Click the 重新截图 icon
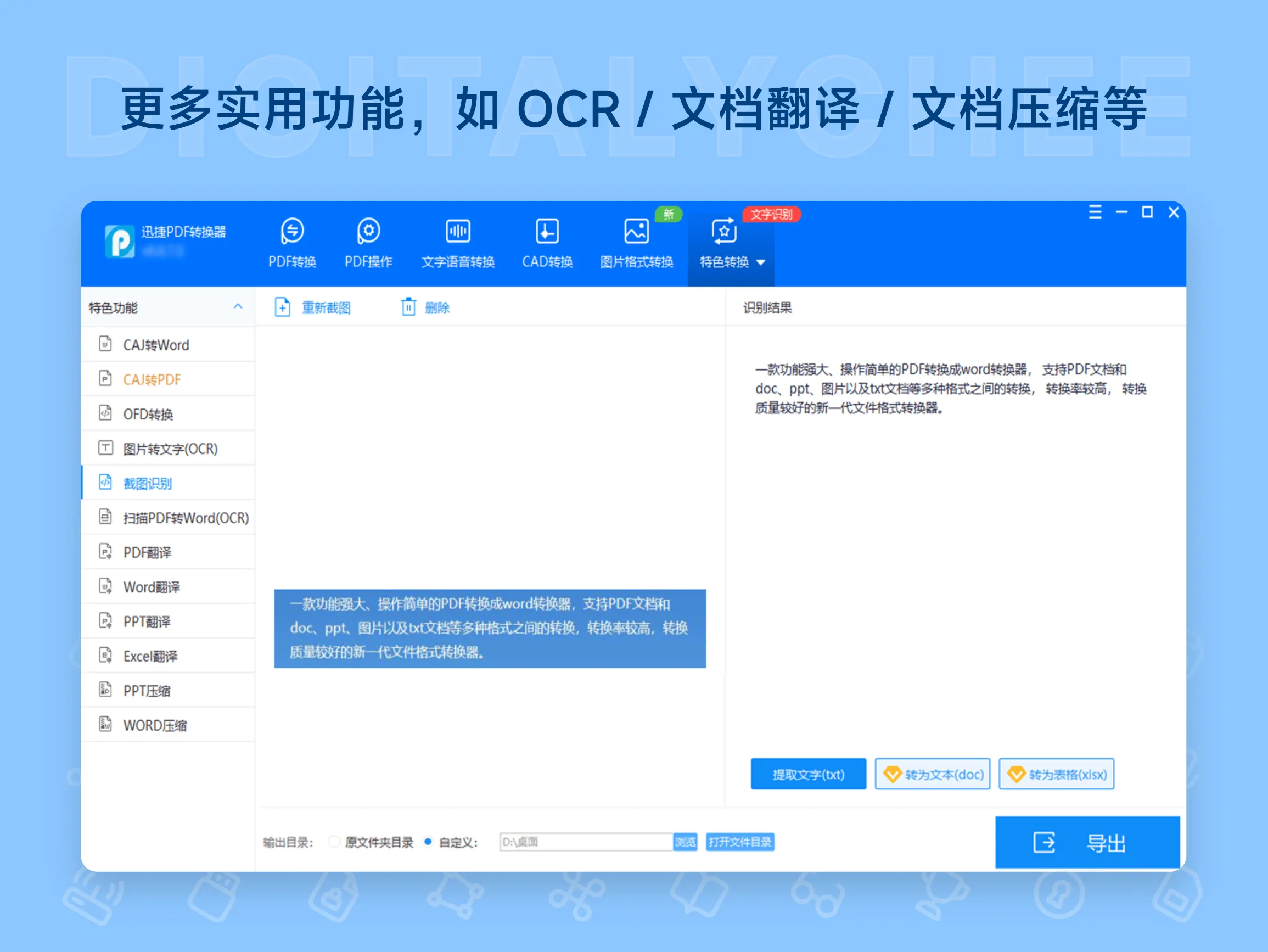Image resolution: width=1268 pixels, height=952 pixels. (x=282, y=307)
